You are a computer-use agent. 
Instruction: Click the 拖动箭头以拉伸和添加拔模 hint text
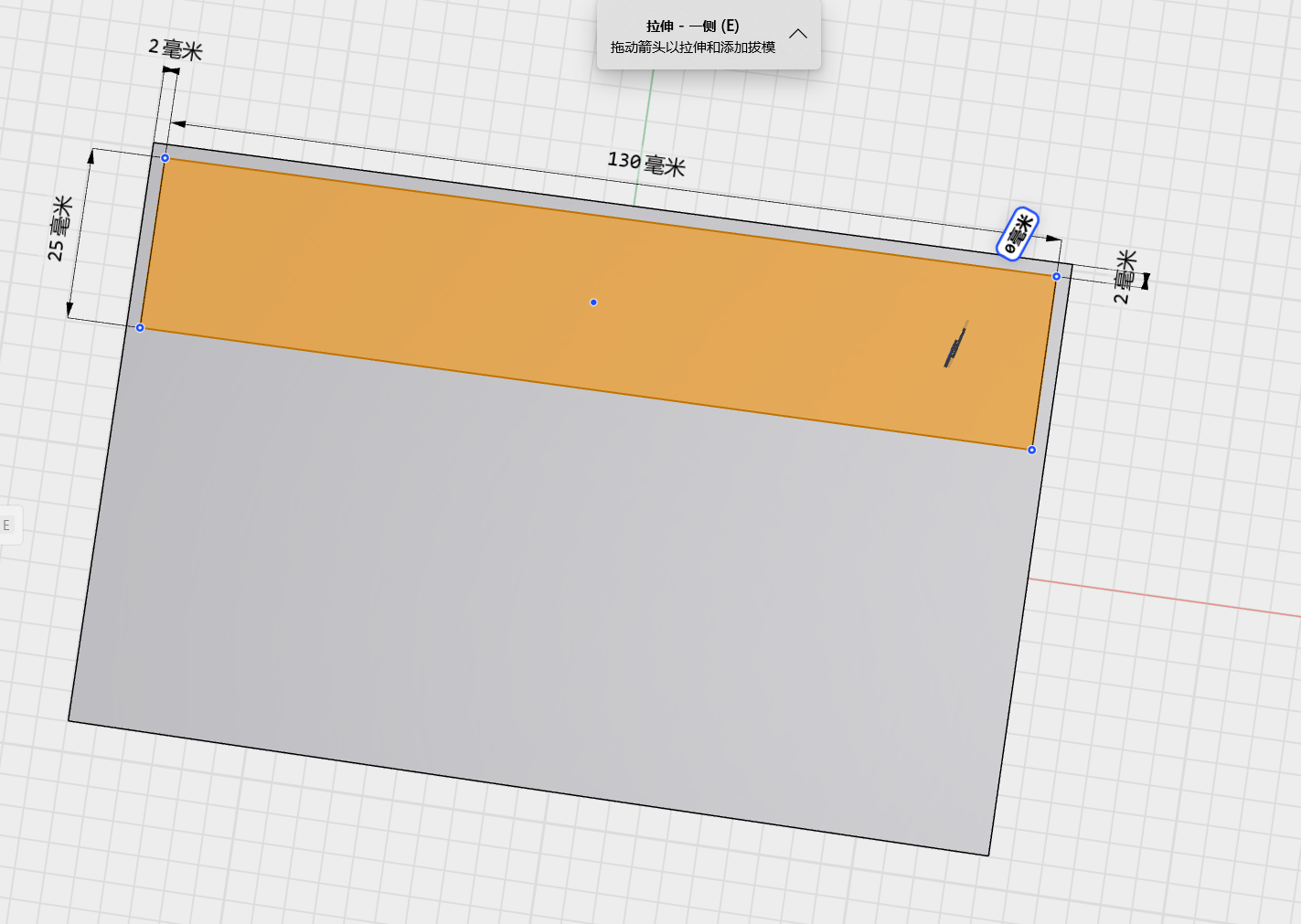coord(693,48)
